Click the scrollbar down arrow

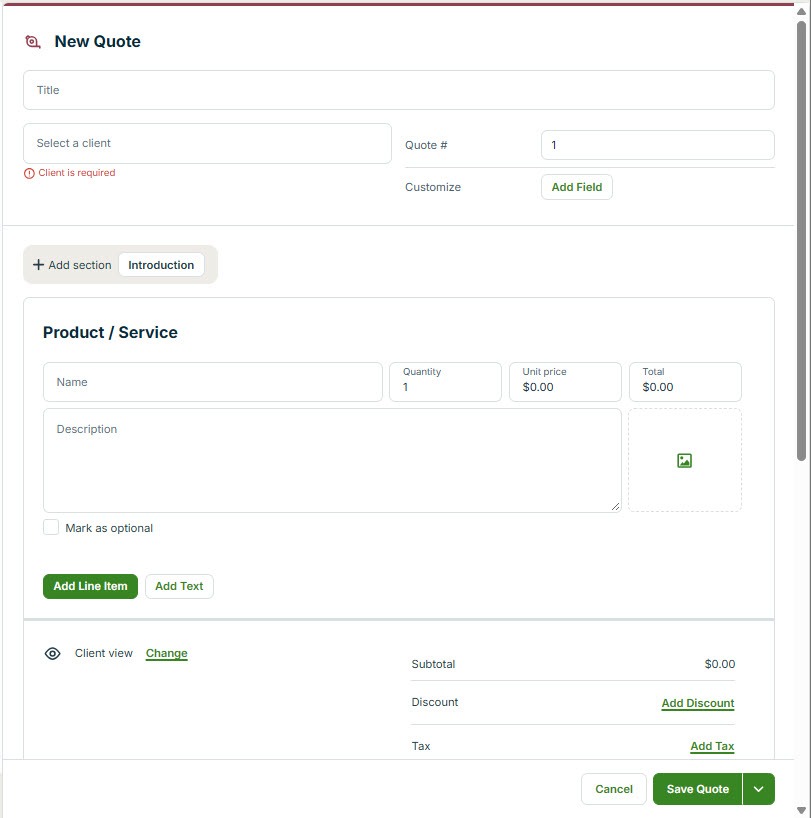[x=802, y=810]
